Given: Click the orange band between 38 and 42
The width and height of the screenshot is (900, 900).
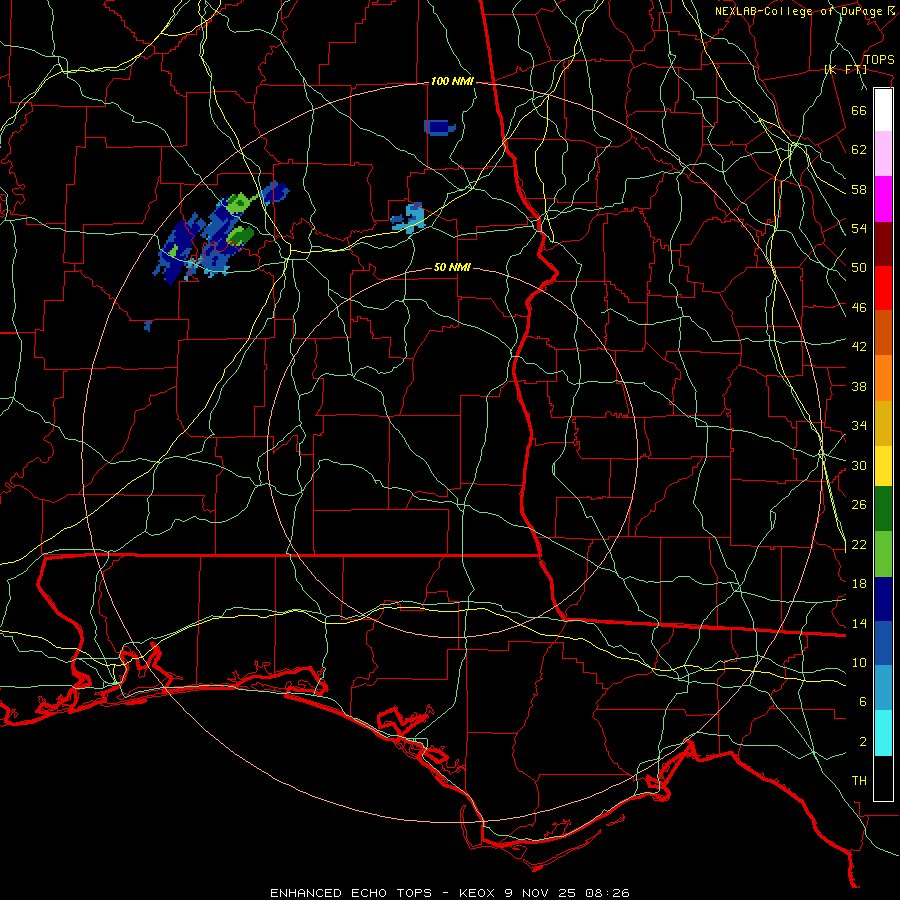Looking at the screenshot, I should (x=883, y=378).
